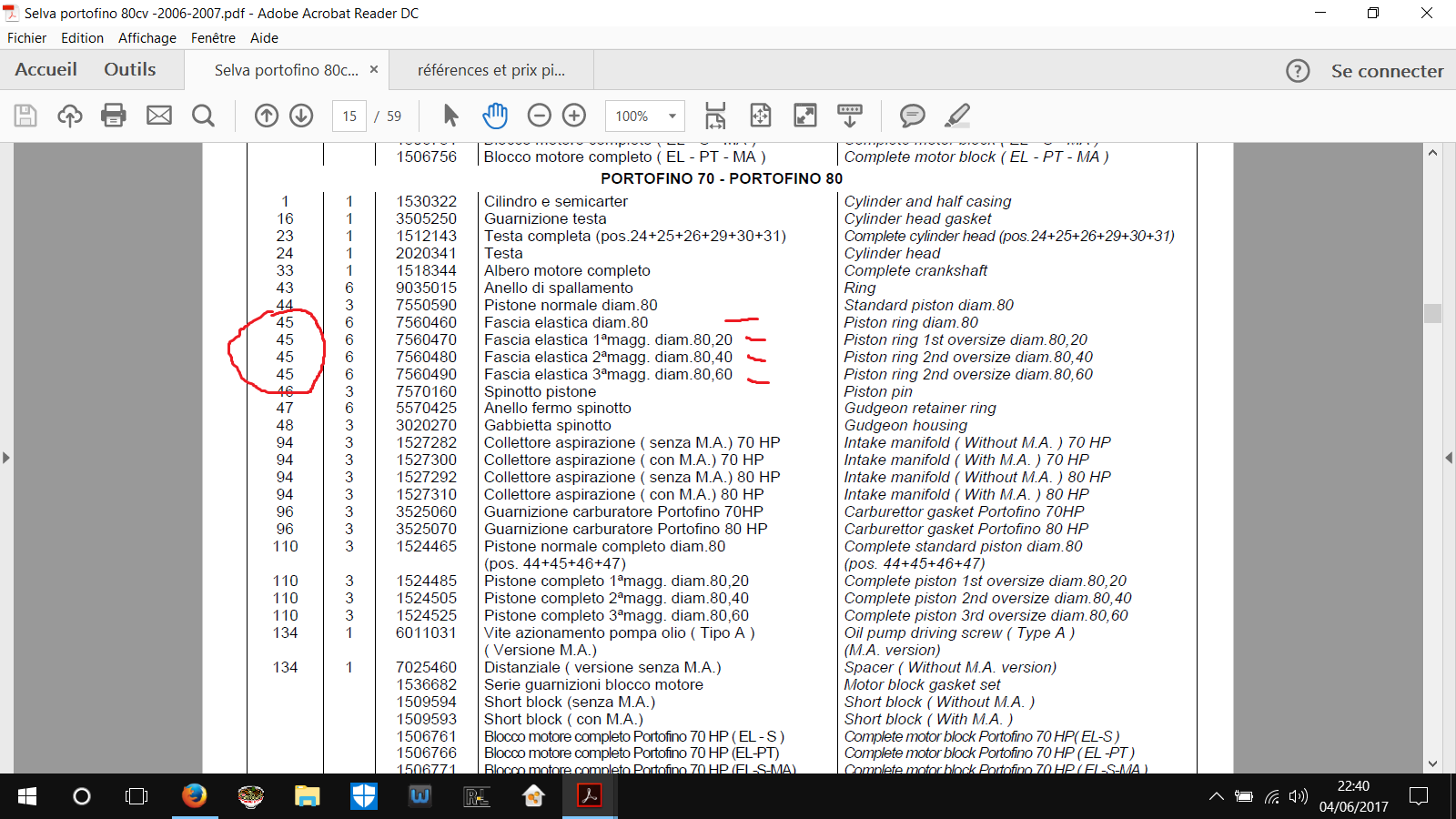This screenshot has height=819, width=1456.
Task: Switch to the références et prix tab
Action: (491, 70)
